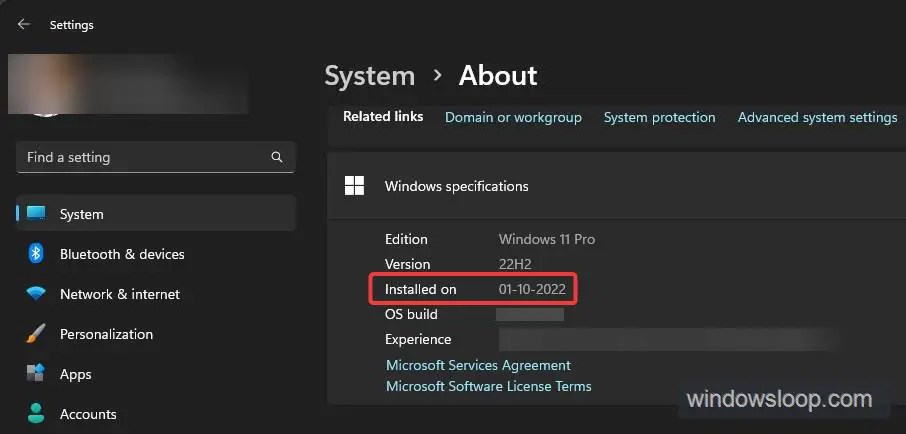906x434 pixels.
Task: Click the Accounts person icon
Action: click(36, 413)
